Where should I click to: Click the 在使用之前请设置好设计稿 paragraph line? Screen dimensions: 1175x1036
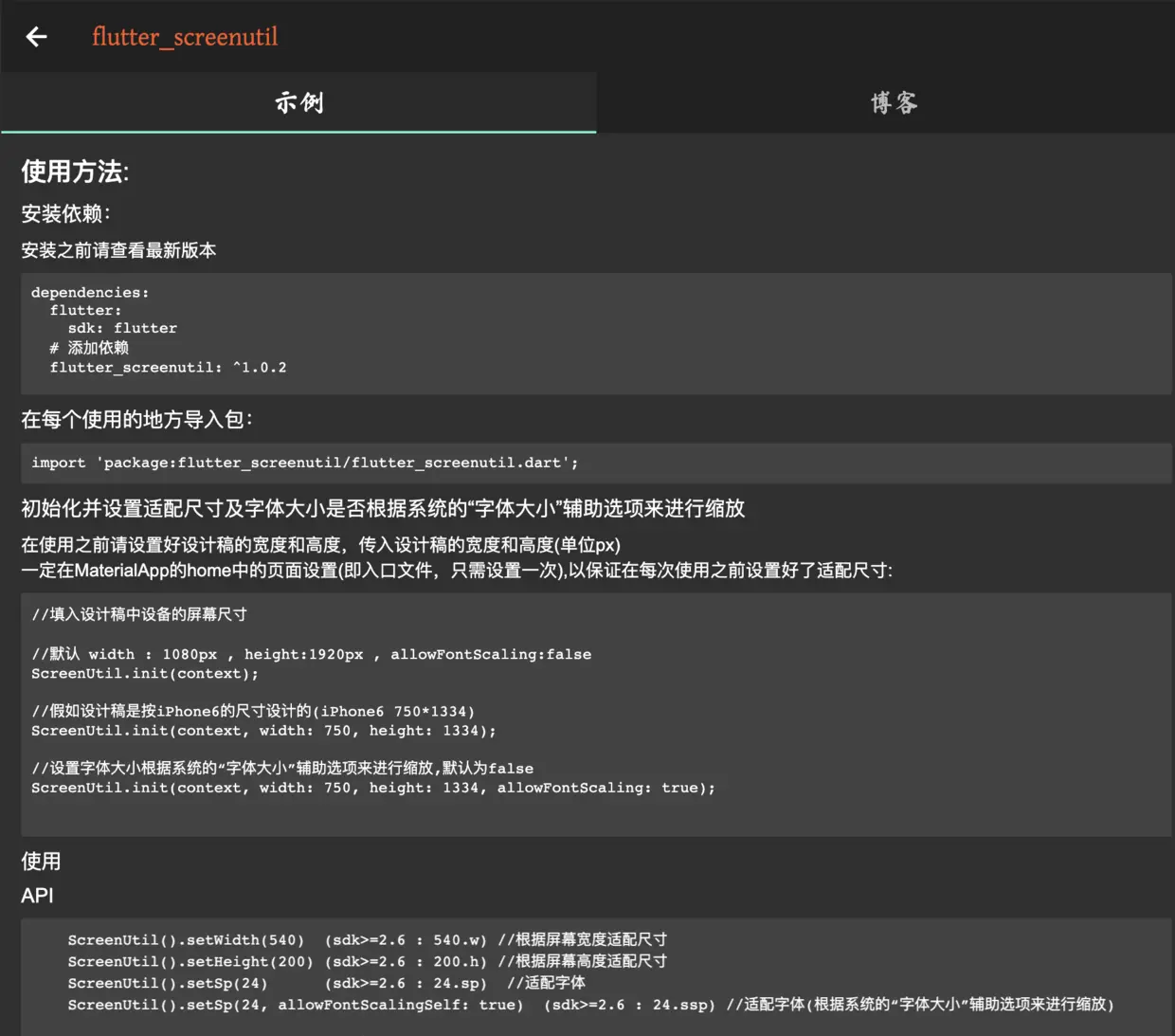pos(320,545)
